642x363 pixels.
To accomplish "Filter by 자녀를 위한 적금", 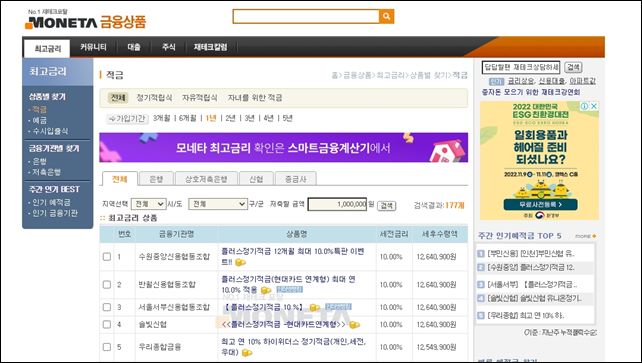I will pyautogui.click(x=255, y=98).
